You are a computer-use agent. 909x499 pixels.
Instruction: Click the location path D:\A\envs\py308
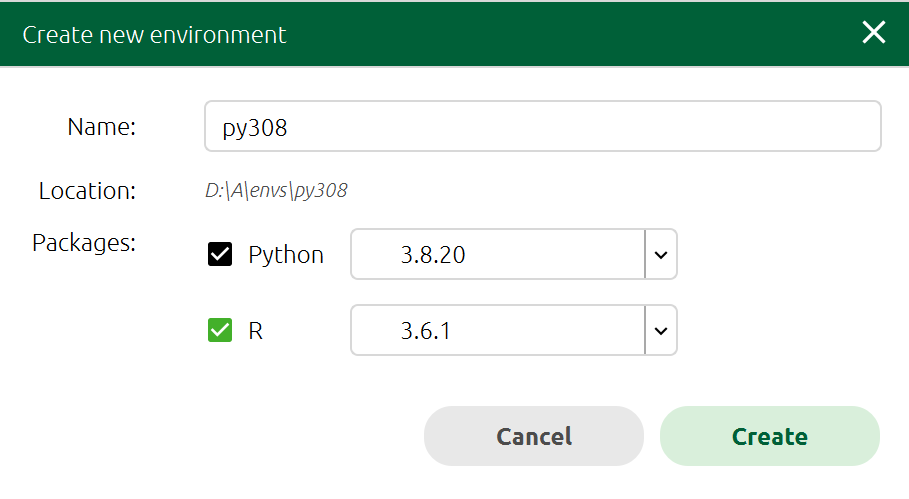277,191
